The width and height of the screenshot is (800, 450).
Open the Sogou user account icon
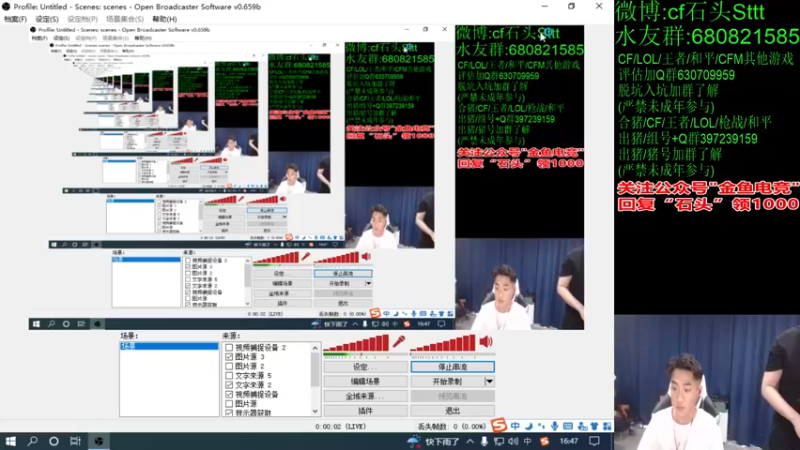click(x=582, y=426)
